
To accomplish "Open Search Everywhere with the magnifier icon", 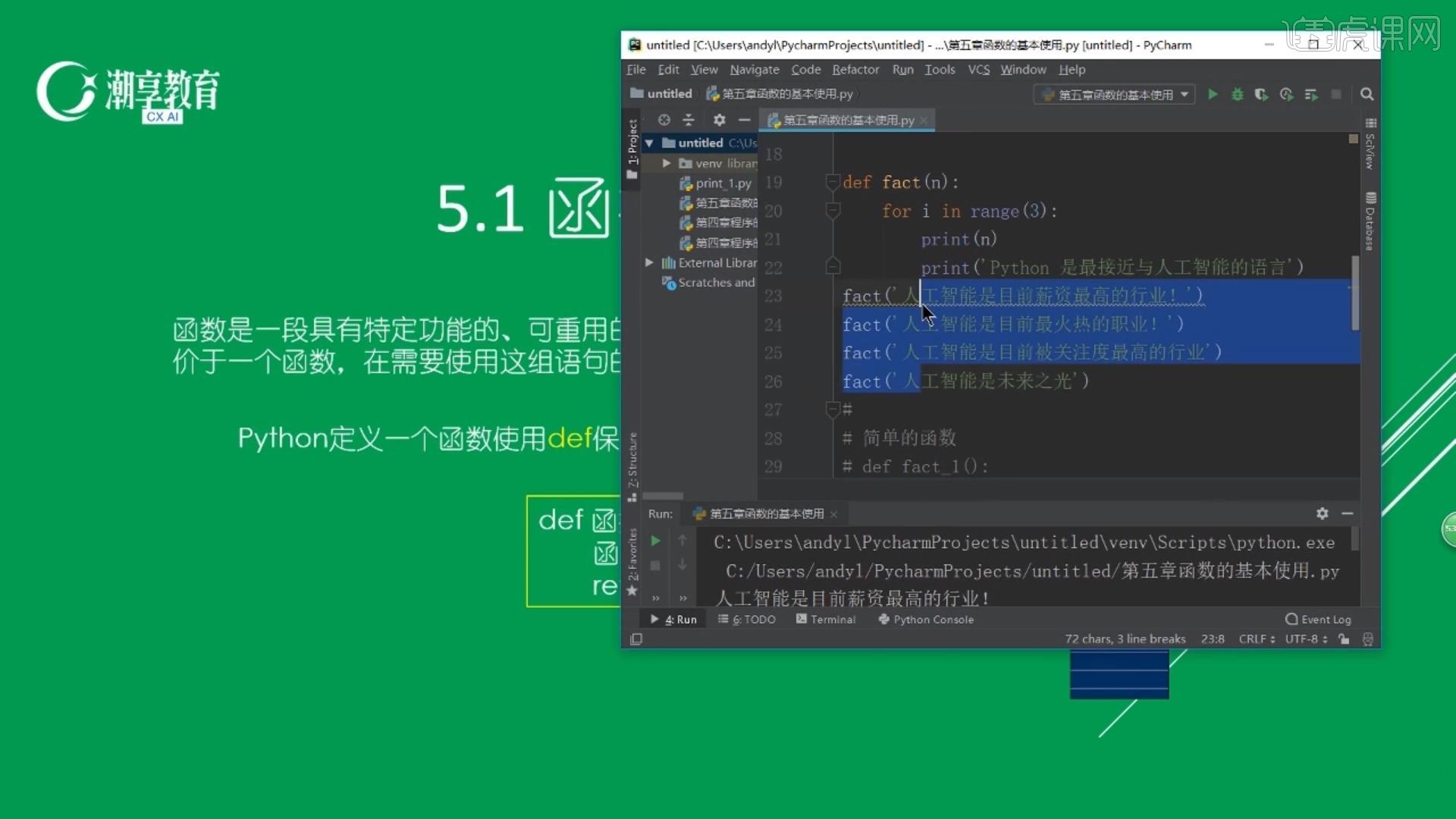I will pyautogui.click(x=1367, y=94).
